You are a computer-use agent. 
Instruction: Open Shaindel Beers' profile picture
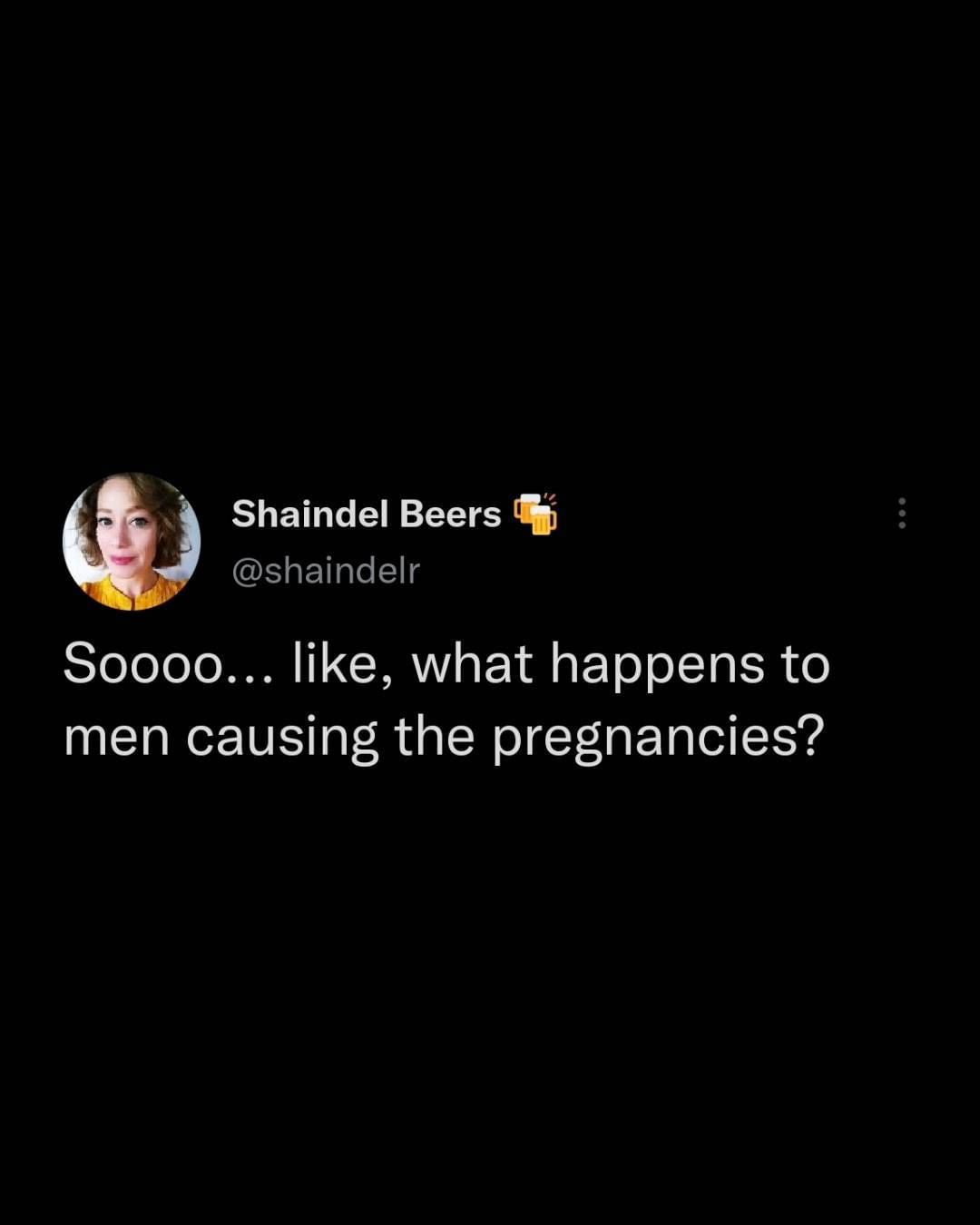132,542
